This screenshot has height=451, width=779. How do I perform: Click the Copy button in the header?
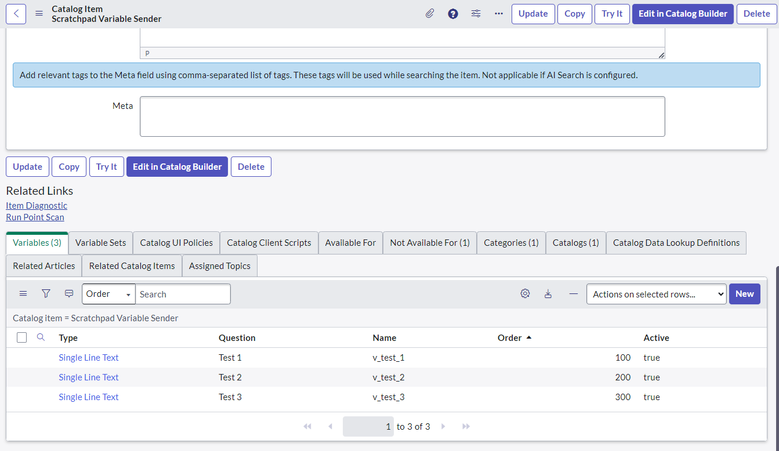coord(574,13)
